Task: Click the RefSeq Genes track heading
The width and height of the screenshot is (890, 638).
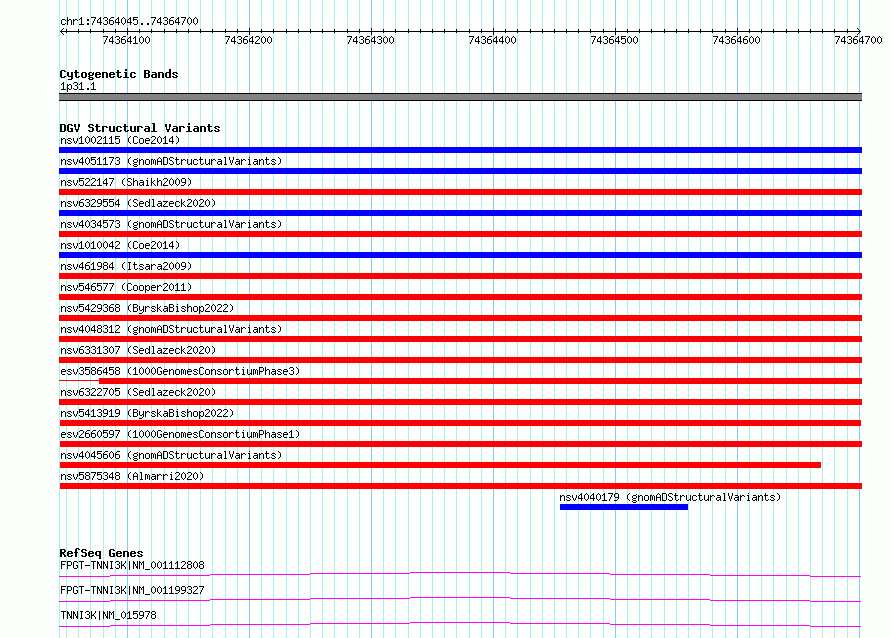Action: click(101, 553)
